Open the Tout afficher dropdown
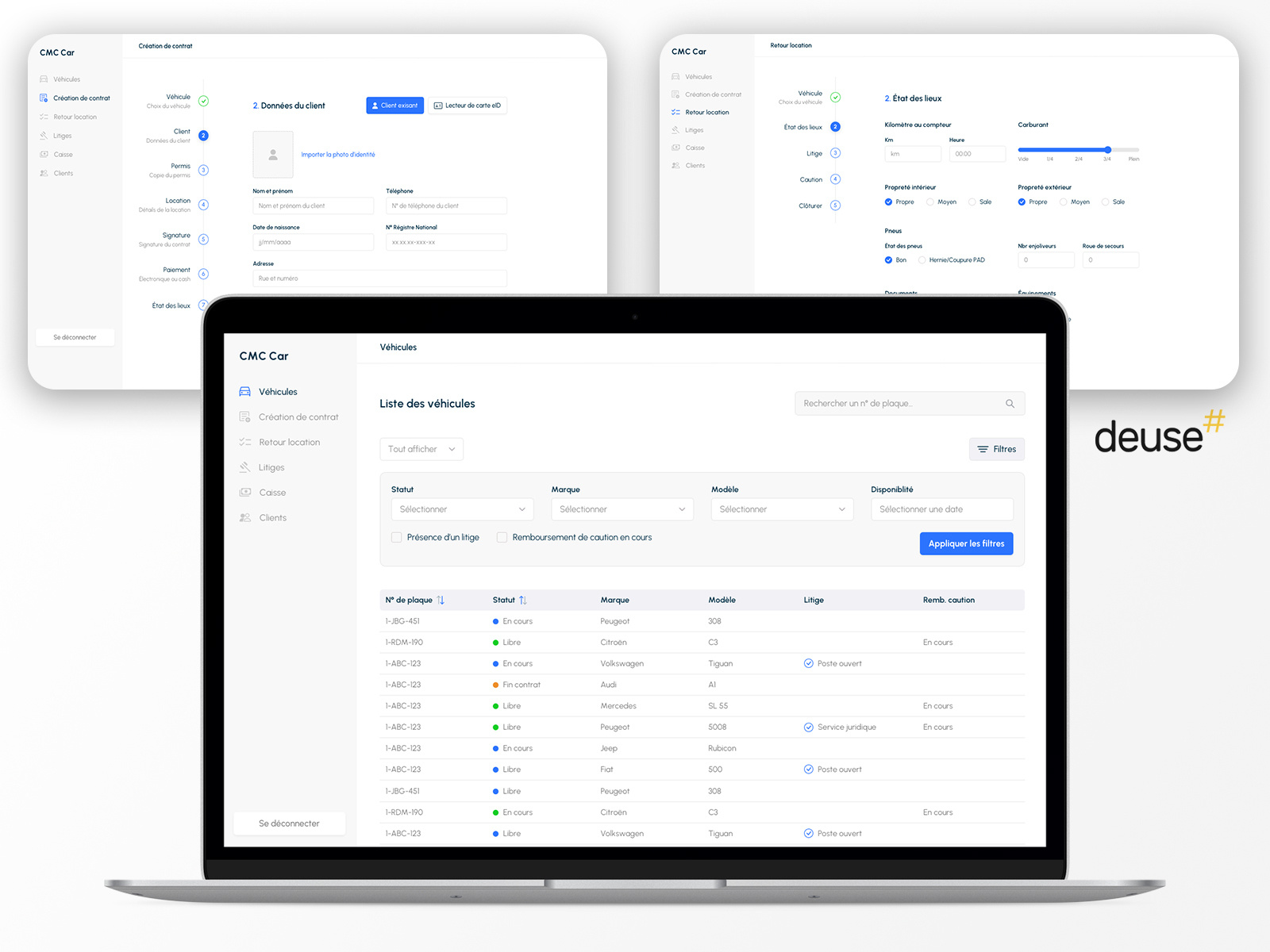1270x952 pixels. click(x=421, y=449)
